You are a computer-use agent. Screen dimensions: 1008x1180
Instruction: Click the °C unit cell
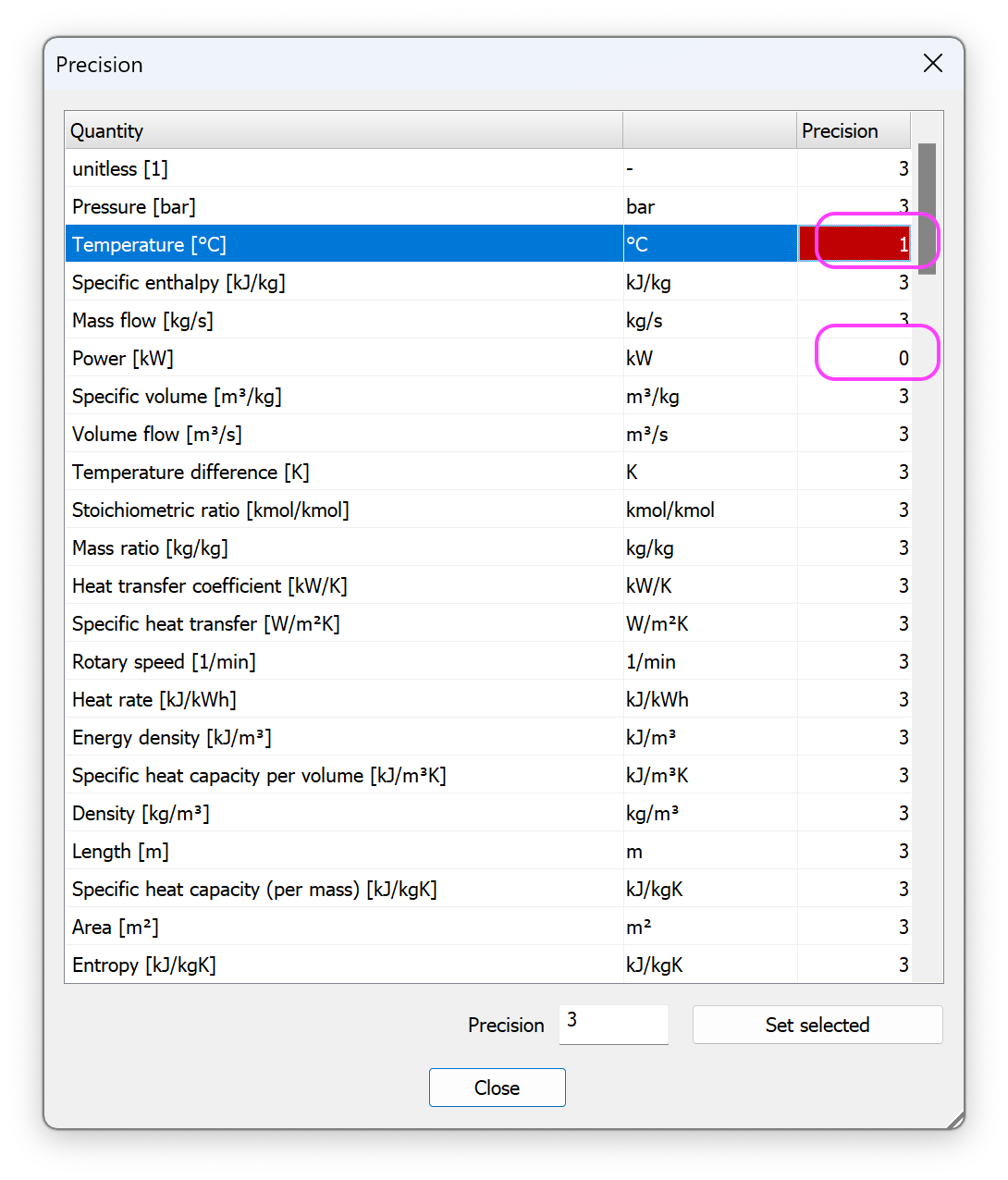tap(710, 244)
